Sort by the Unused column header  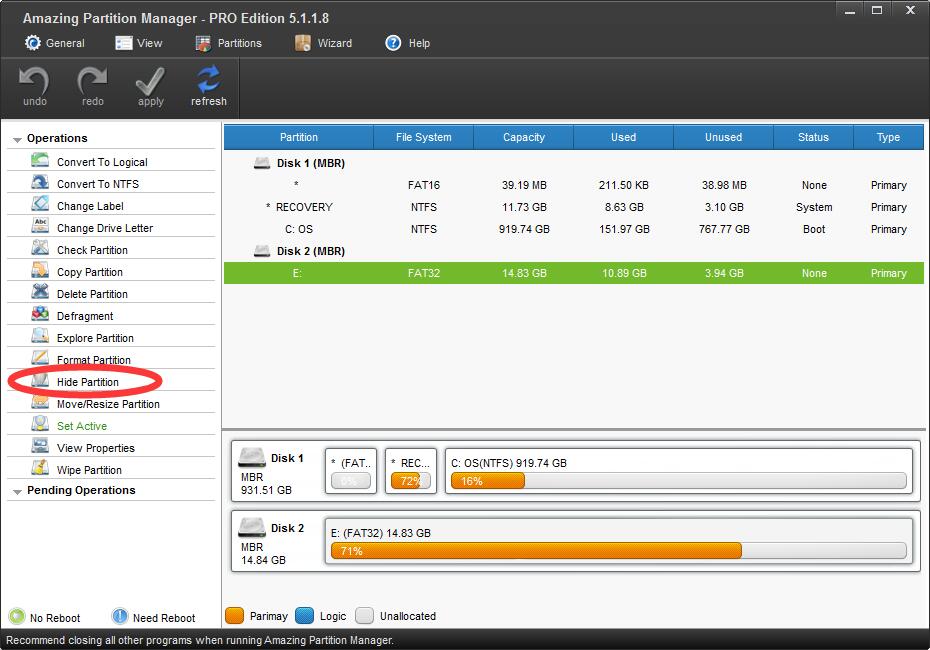pyautogui.click(x=723, y=137)
